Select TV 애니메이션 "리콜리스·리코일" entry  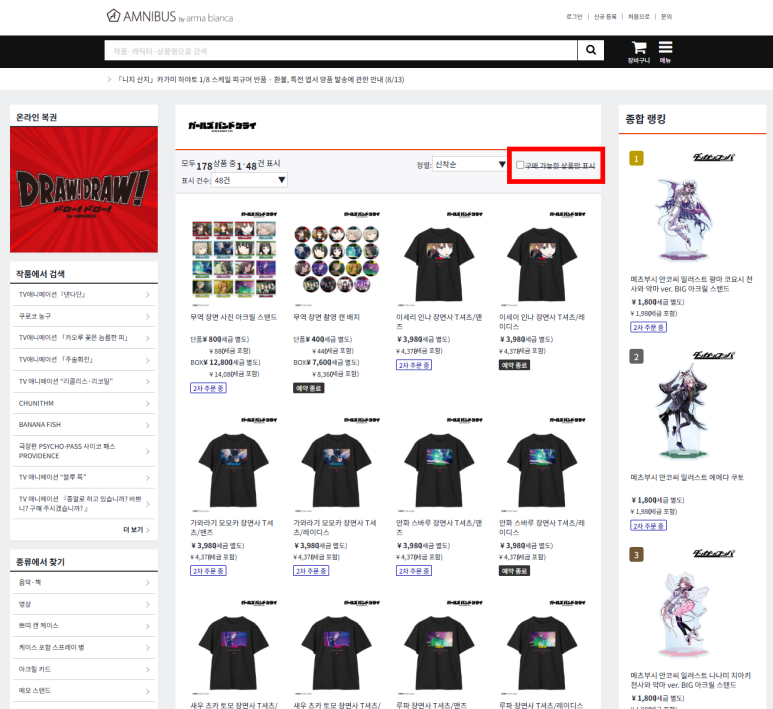[x=84, y=382]
